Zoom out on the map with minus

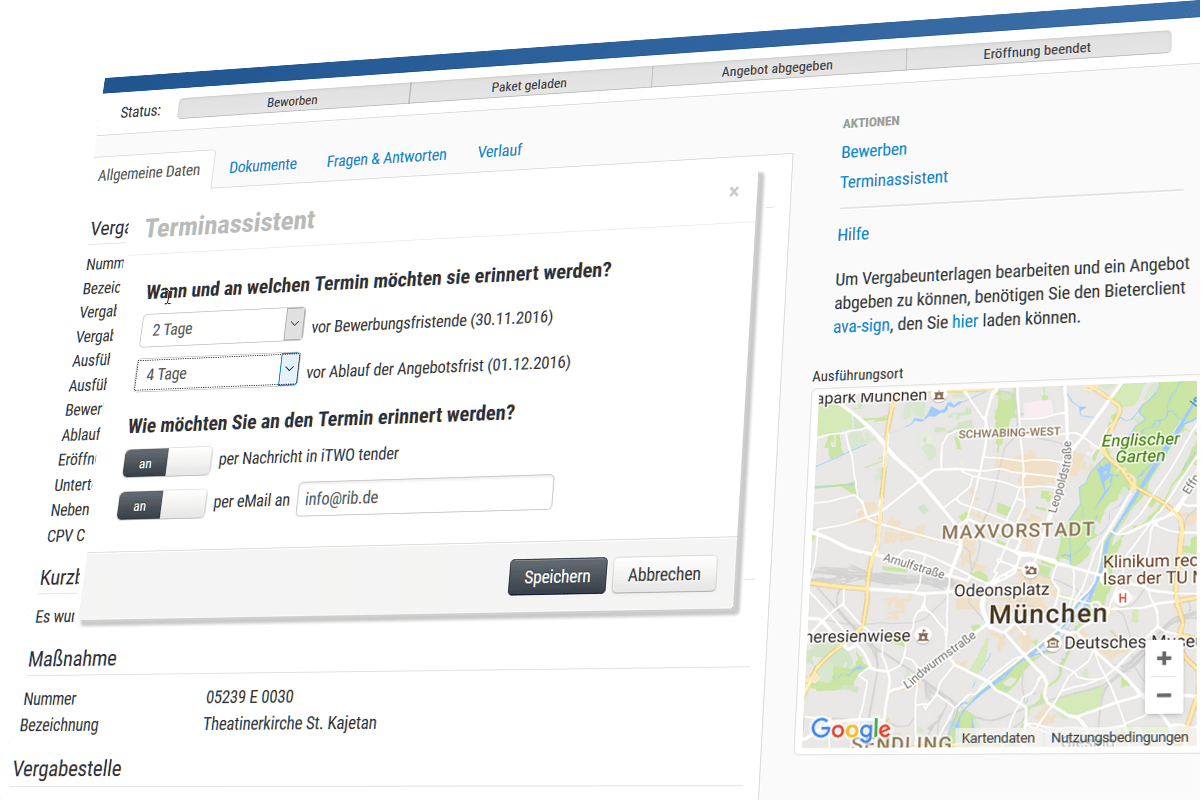tap(1164, 695)
